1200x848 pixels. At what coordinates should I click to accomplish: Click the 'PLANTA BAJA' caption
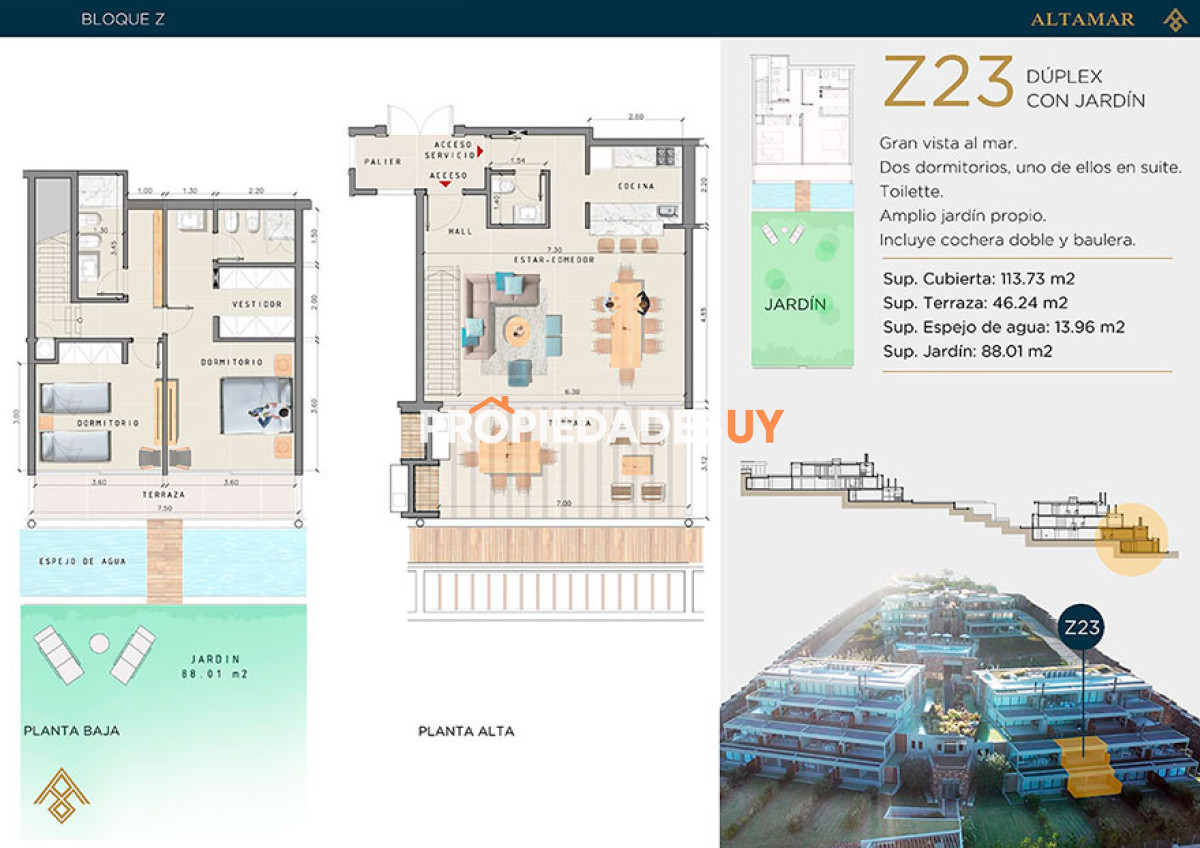(x=72, y=731)
